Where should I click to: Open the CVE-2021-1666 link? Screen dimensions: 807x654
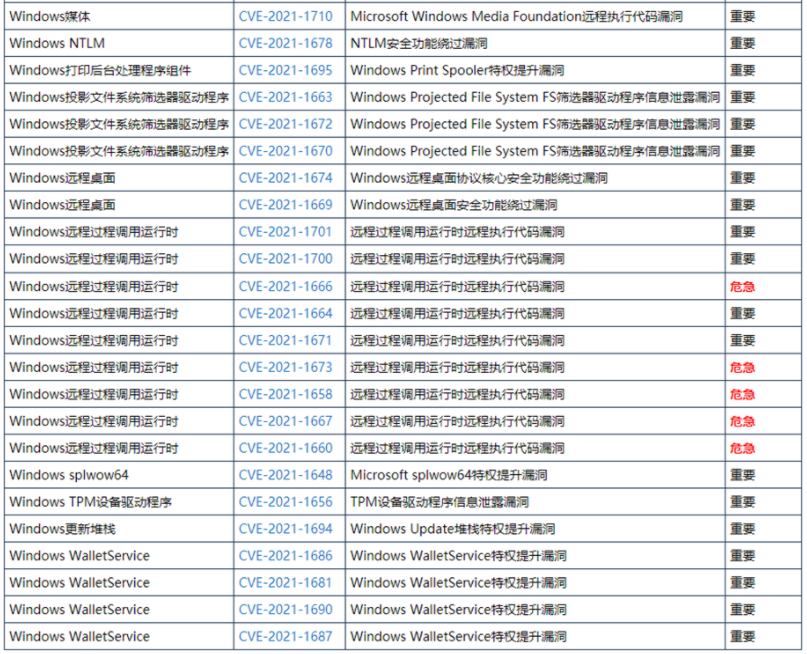click(286, 286)
